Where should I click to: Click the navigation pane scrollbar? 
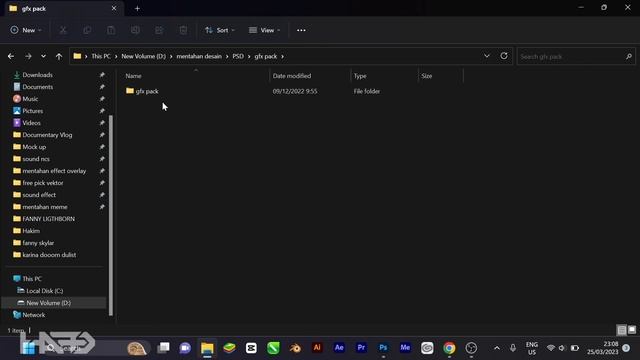click(111, 215)
